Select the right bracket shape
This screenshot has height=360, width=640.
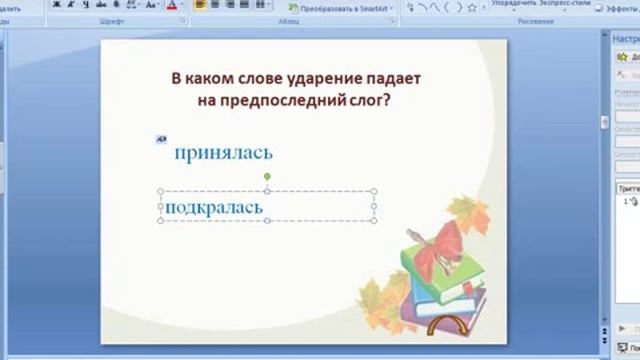[x=459, y=7]
